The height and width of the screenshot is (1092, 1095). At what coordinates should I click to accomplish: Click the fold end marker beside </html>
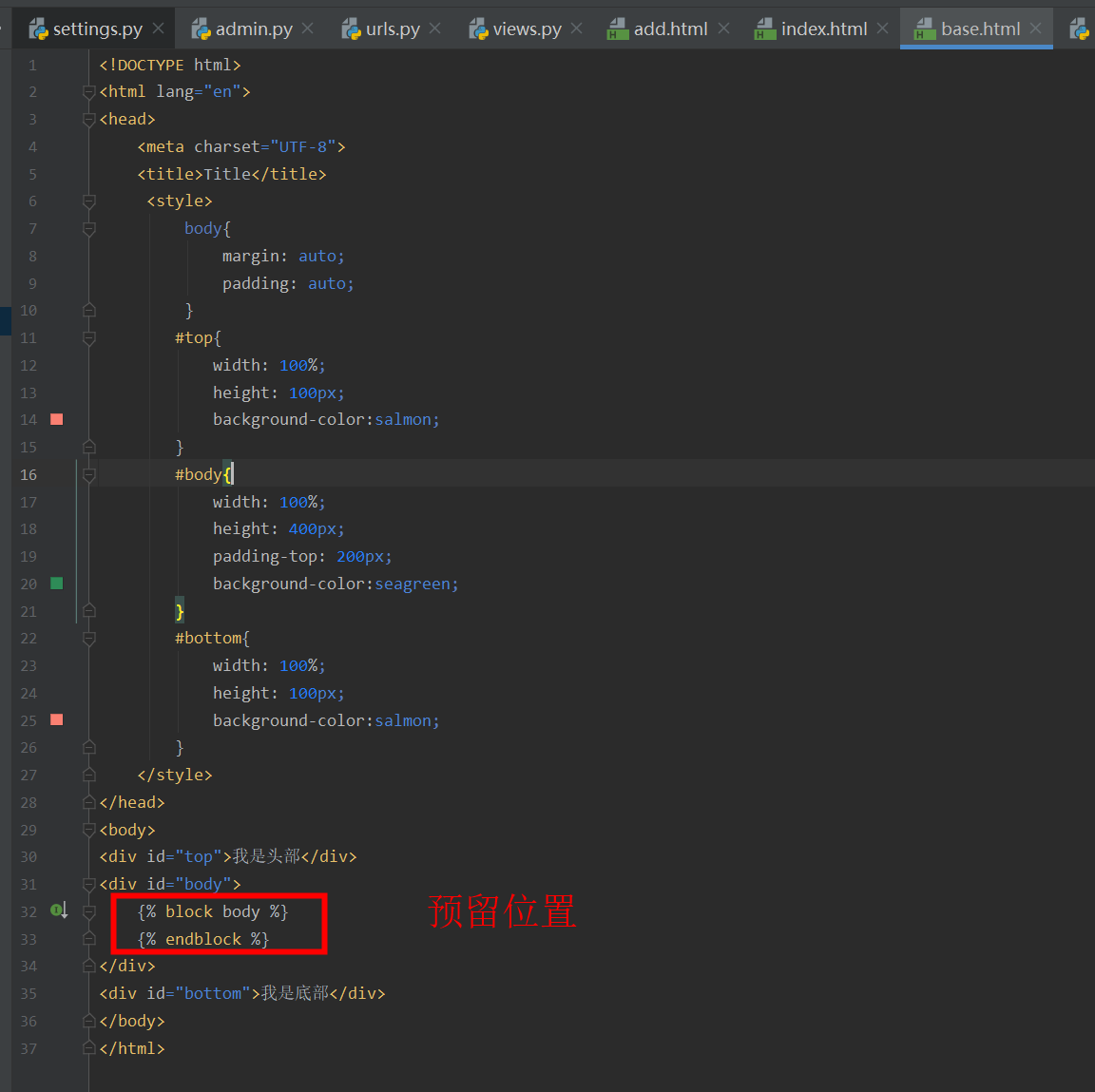click(88, 1047)
